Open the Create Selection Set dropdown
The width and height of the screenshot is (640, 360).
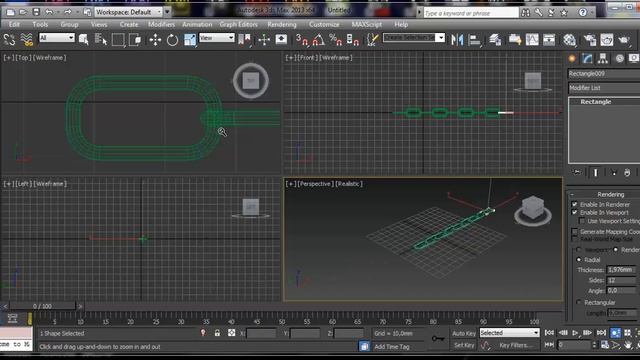(x=413, y=38)
